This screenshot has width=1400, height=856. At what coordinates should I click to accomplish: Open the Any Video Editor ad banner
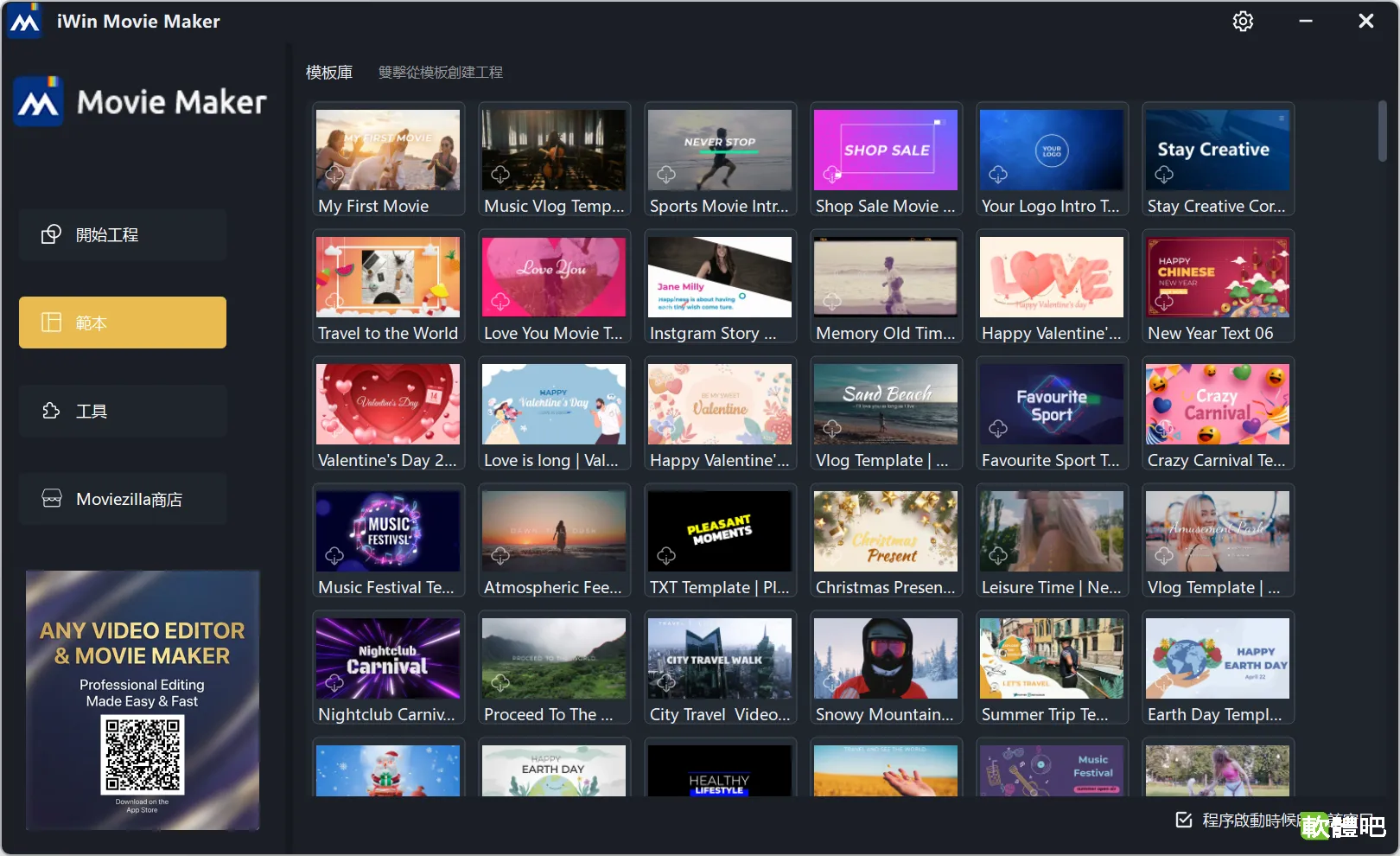(143, 700)
